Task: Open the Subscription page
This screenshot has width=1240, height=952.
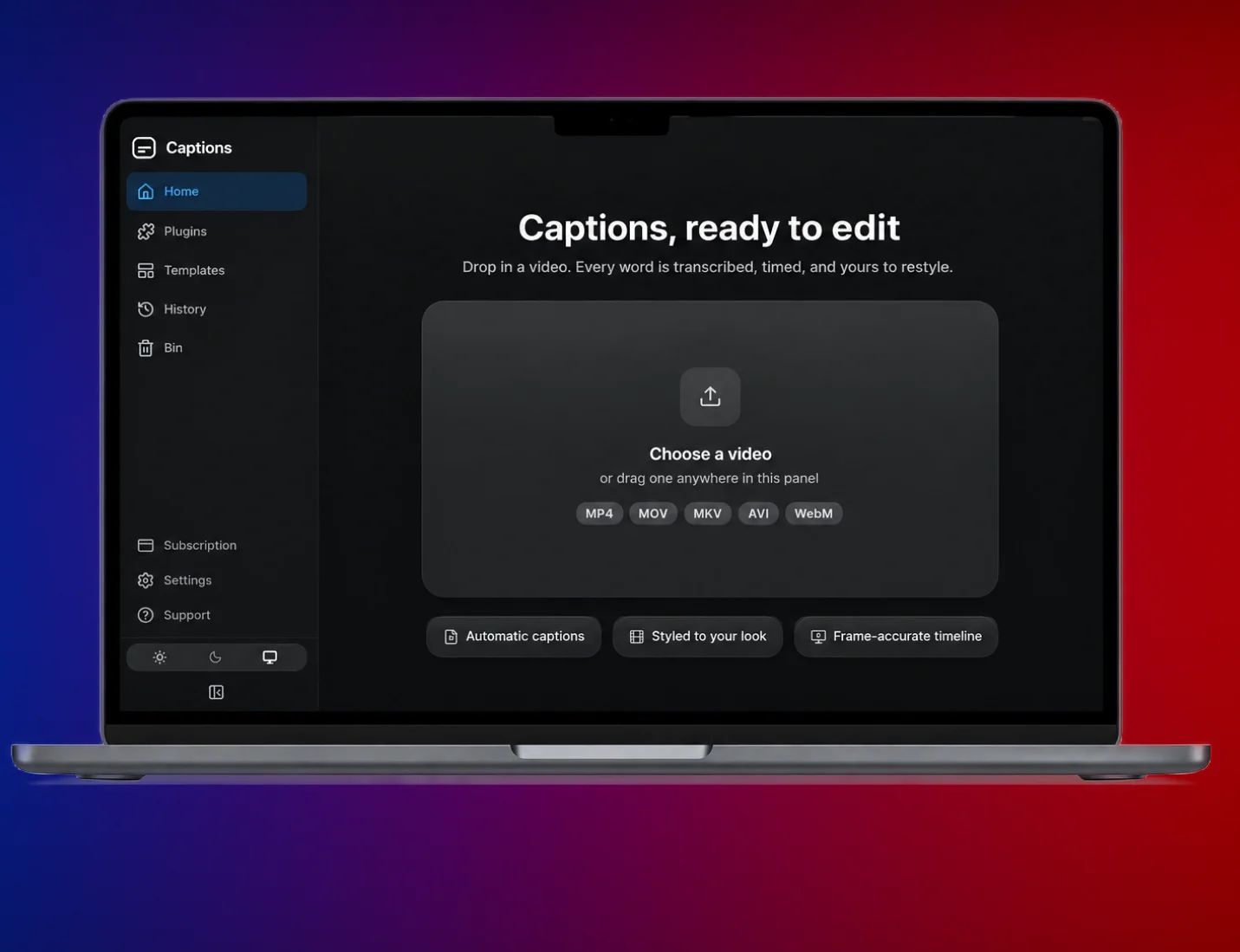Action: click(x=217, y=545)
